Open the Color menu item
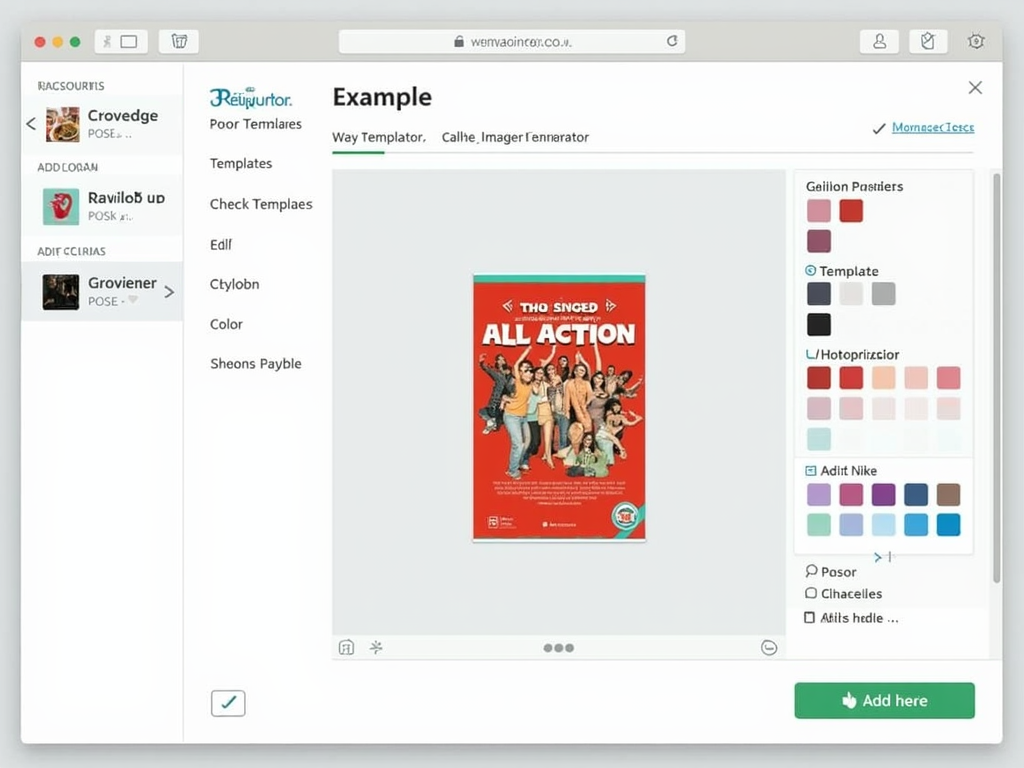The image size is (1024, 768). coord(226,324)
